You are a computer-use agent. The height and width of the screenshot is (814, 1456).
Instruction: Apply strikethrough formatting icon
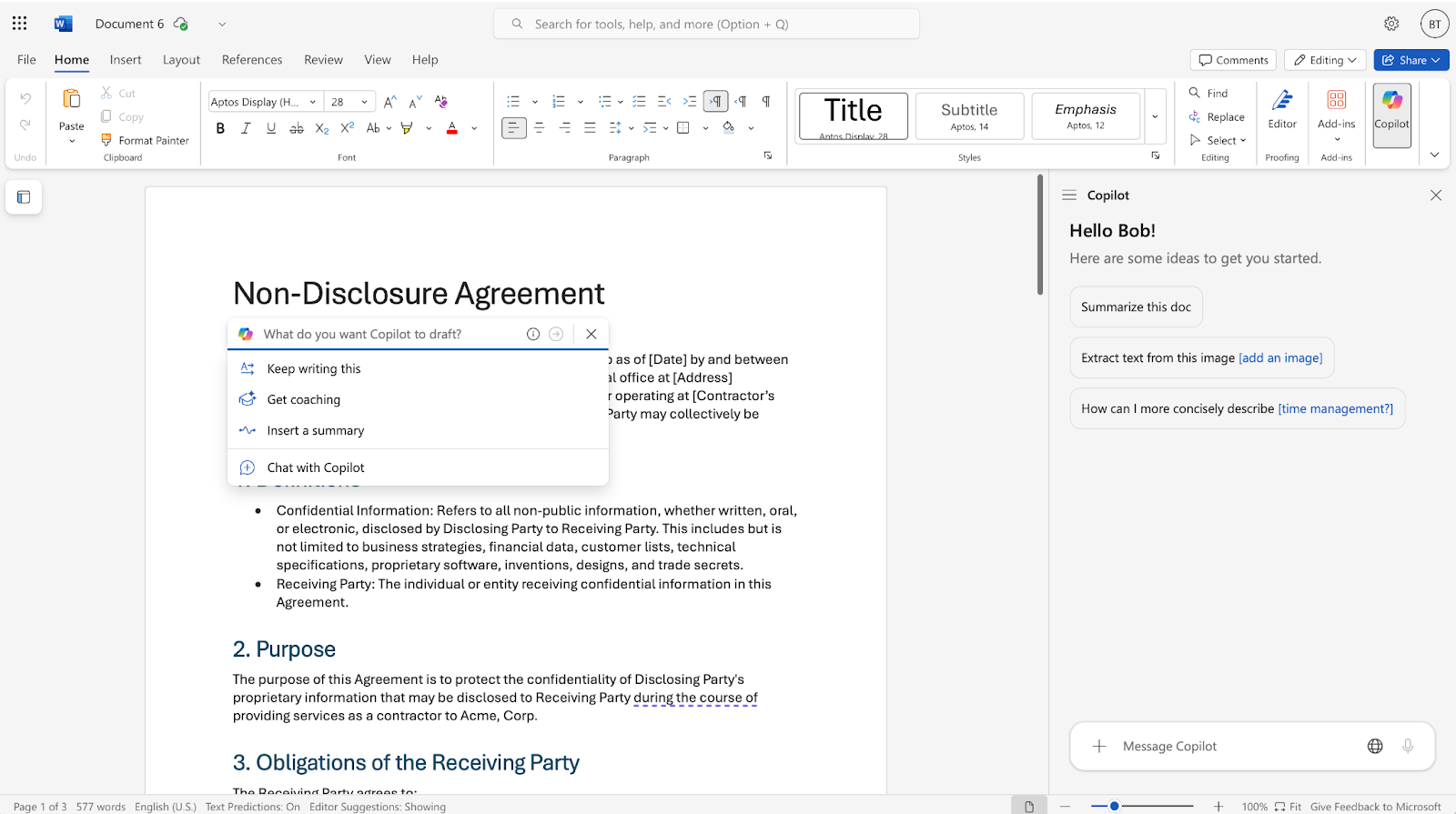coord(296,128)
